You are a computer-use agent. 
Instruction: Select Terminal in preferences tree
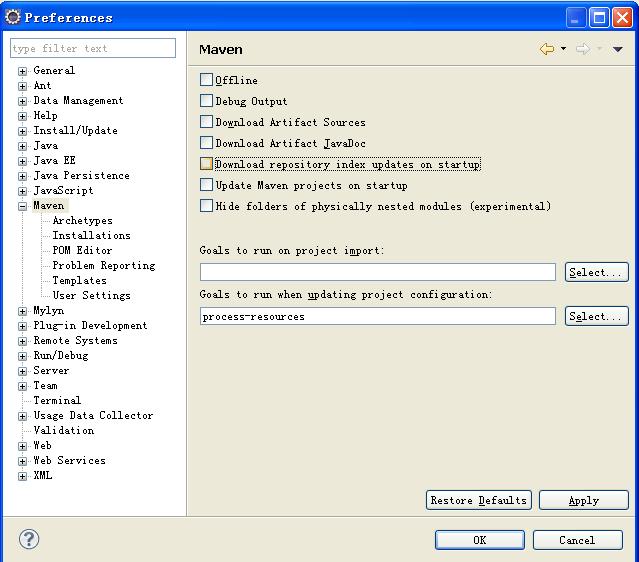[57, 400]
